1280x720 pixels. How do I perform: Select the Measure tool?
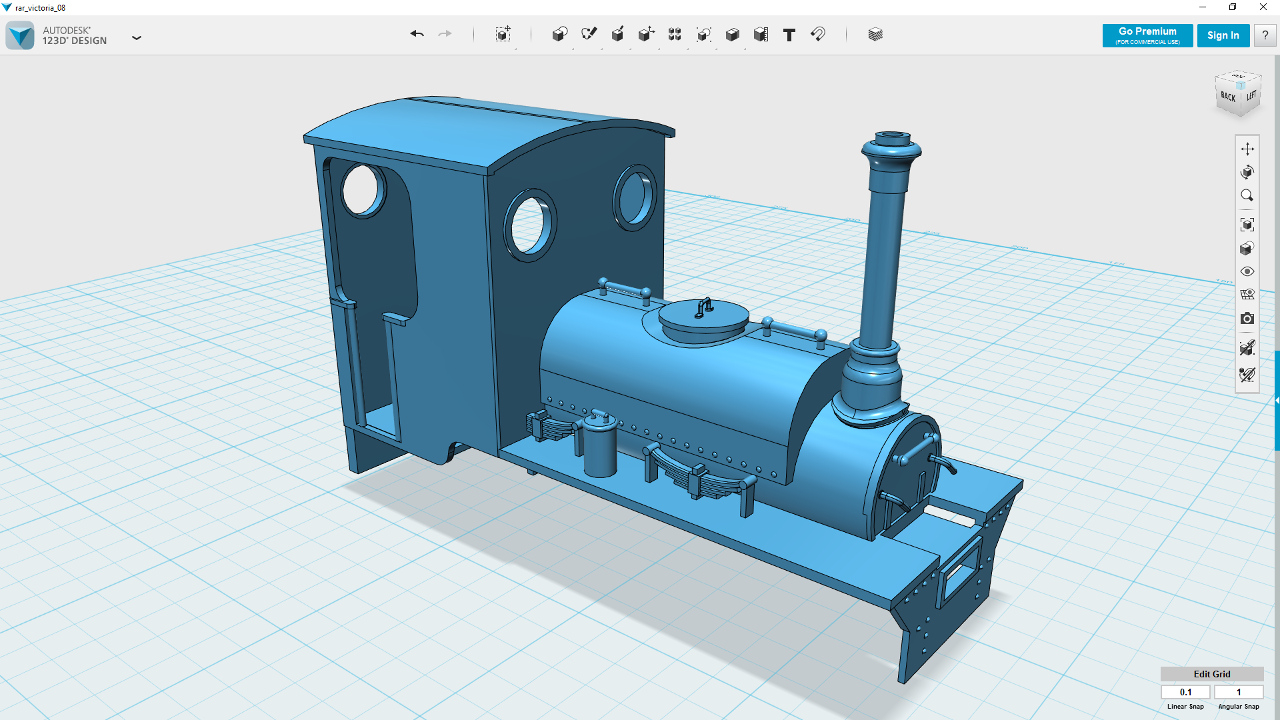(761, 34)
